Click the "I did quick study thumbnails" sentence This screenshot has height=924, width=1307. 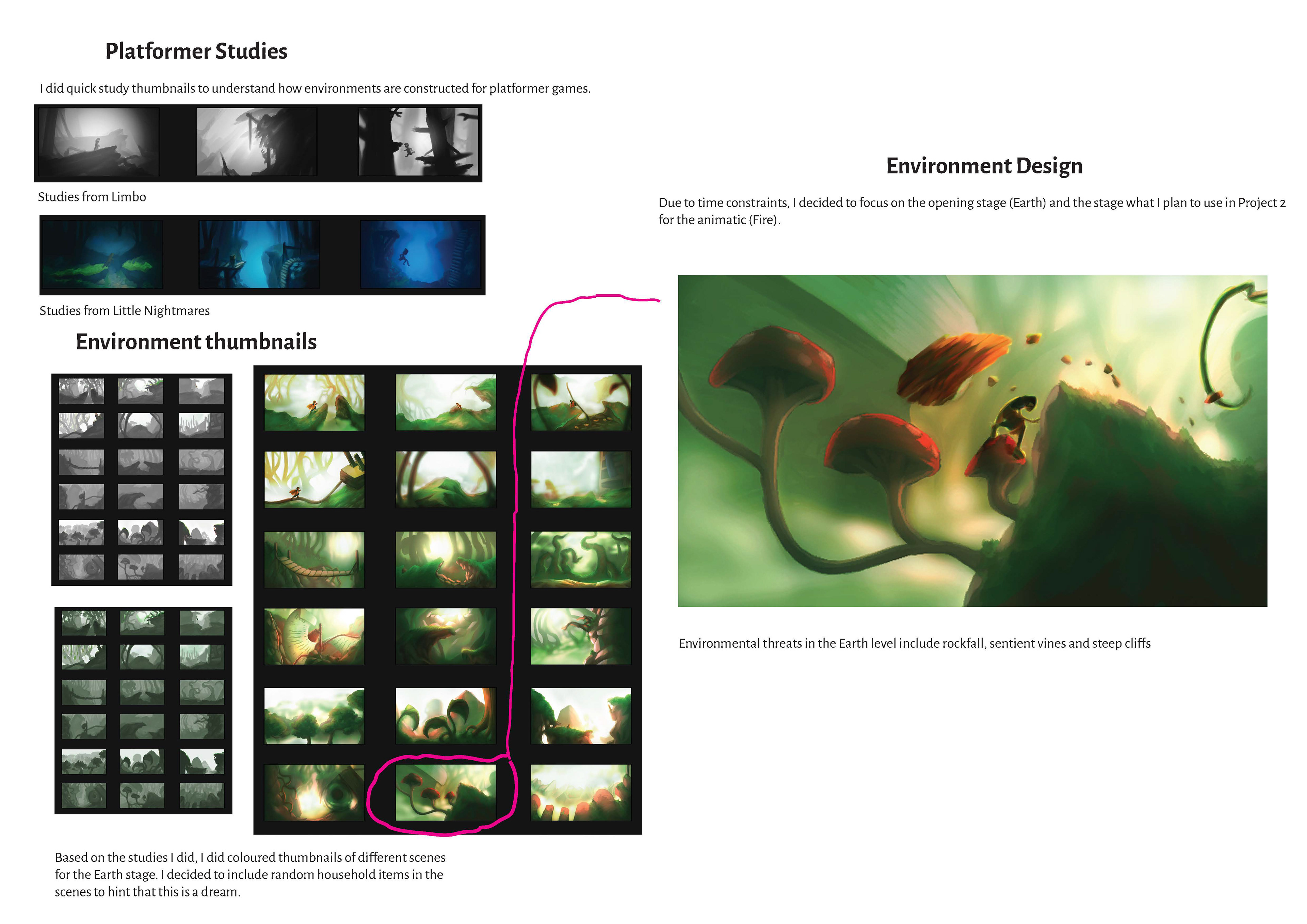[x=315, y=89]
